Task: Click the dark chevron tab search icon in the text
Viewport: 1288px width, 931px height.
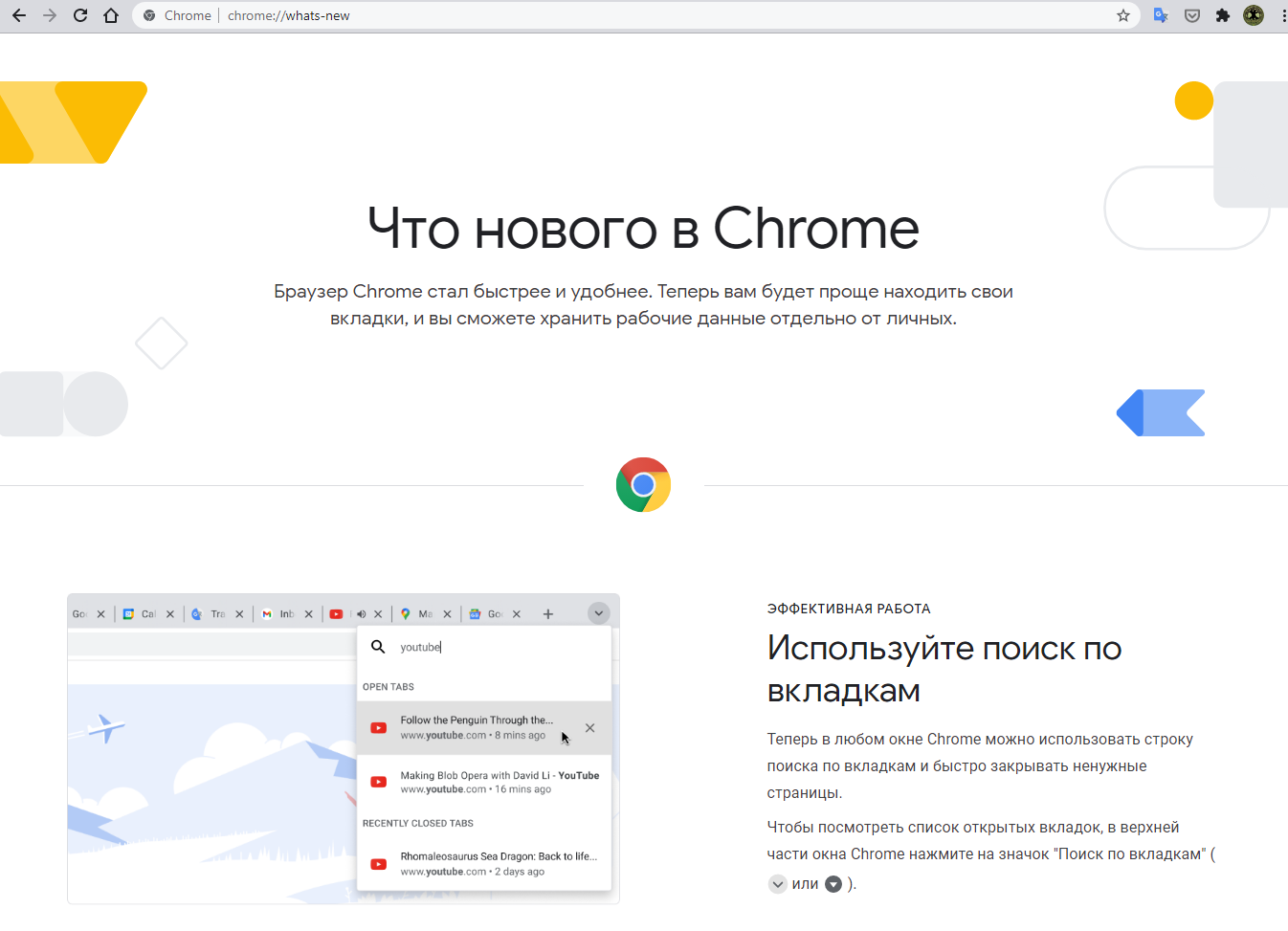Action: click(x=833, y=884)
